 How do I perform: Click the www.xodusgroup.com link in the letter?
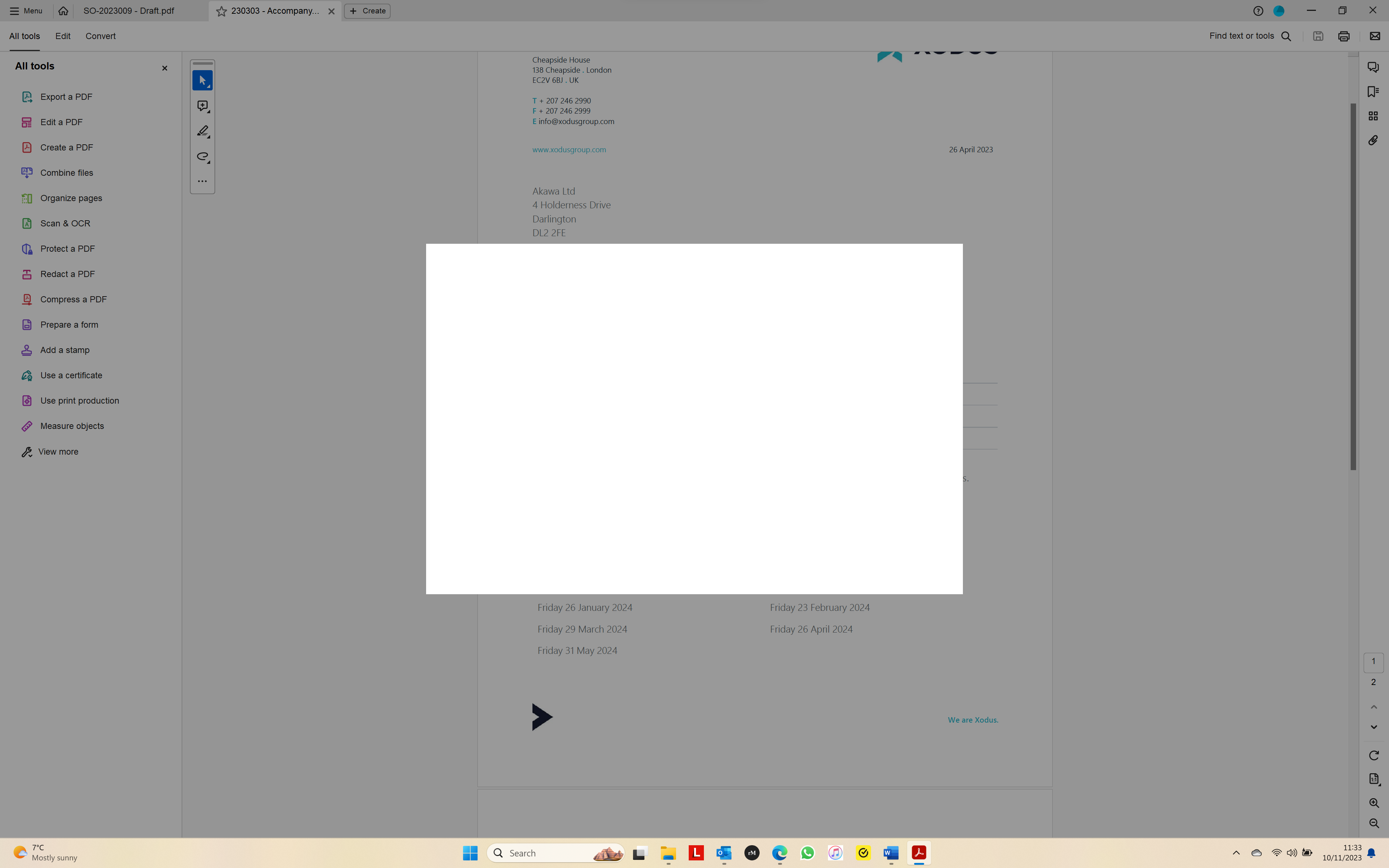569,149
